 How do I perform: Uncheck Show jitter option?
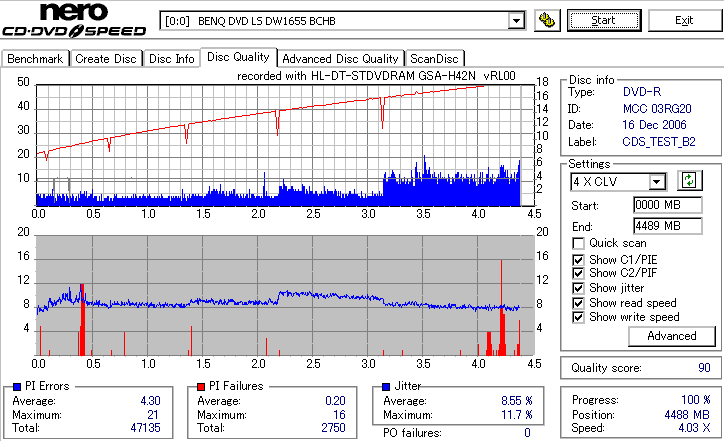(578, 288)
